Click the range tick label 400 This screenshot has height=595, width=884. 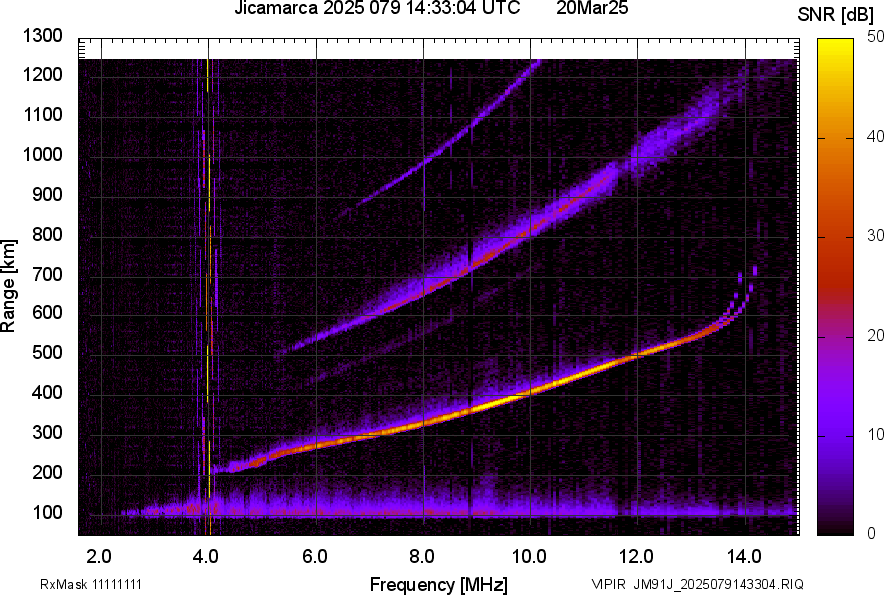pyautogui.click(x=47, y=392)
